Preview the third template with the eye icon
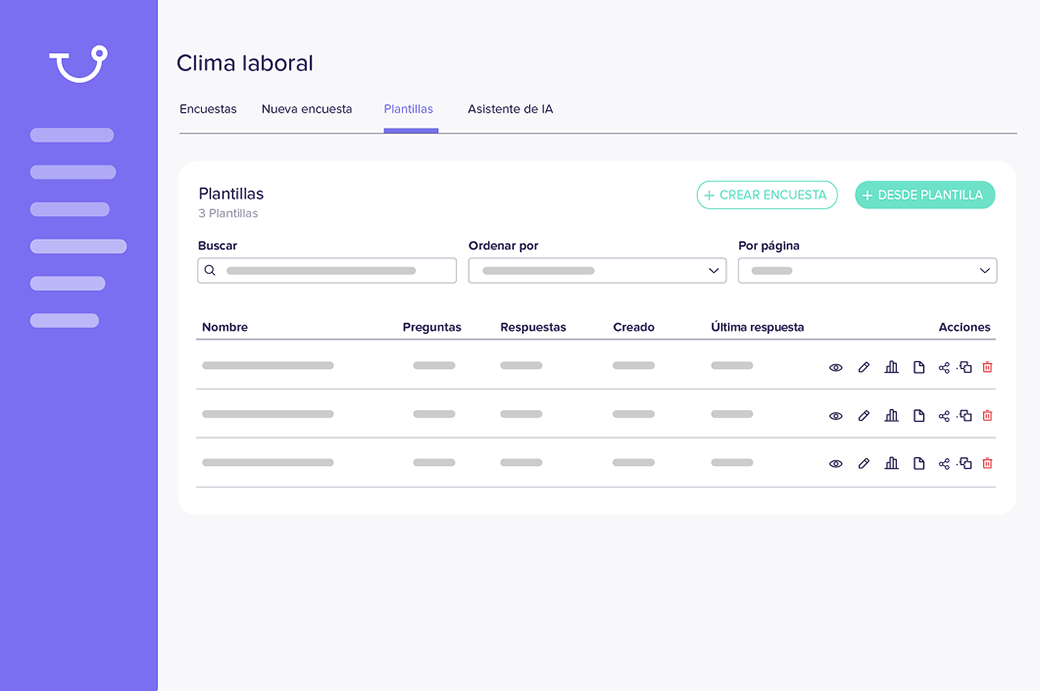The width and height of the screenshot is (1040, 691). (836, 464)
